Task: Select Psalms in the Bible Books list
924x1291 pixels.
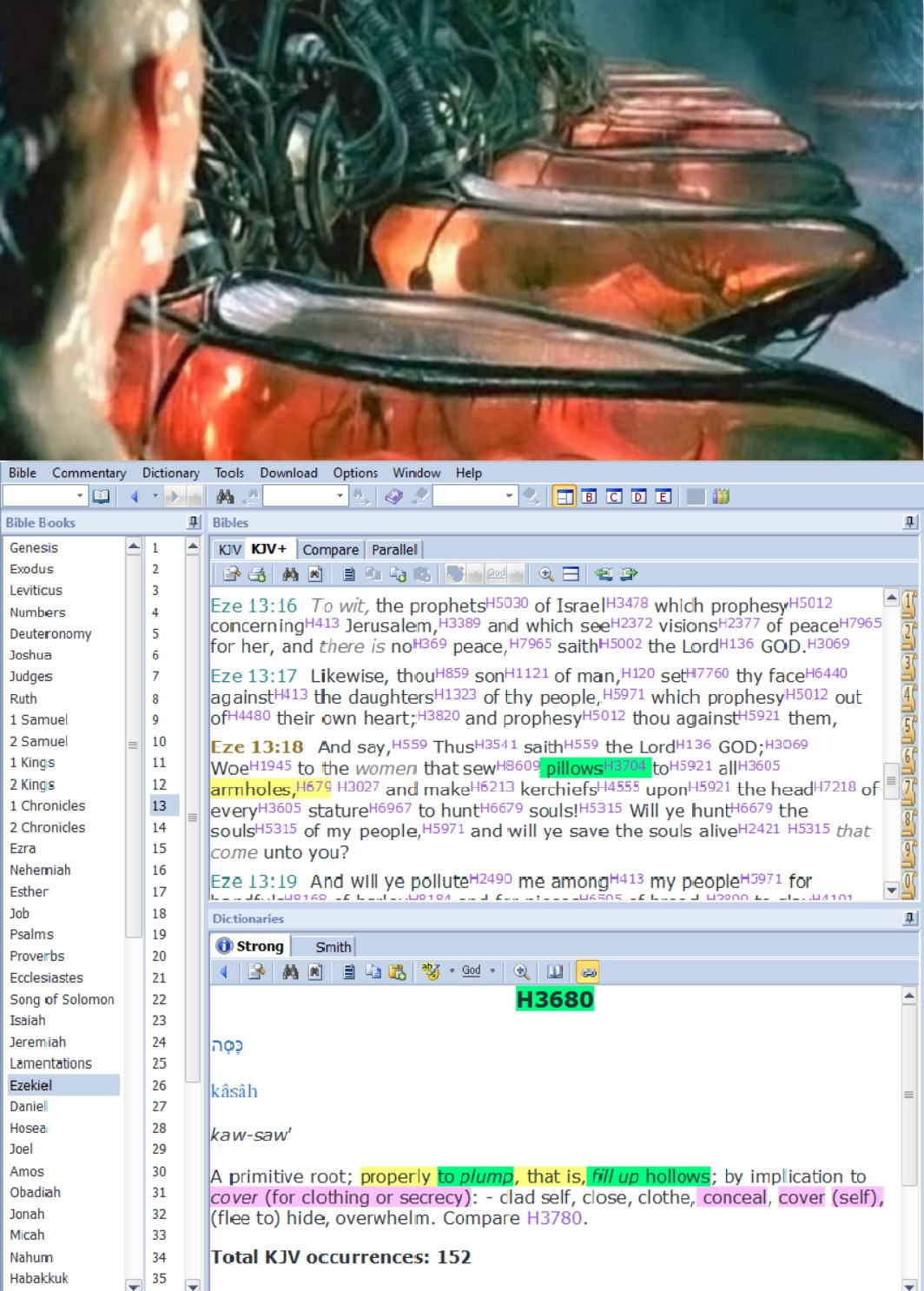Action: [32, 934]
